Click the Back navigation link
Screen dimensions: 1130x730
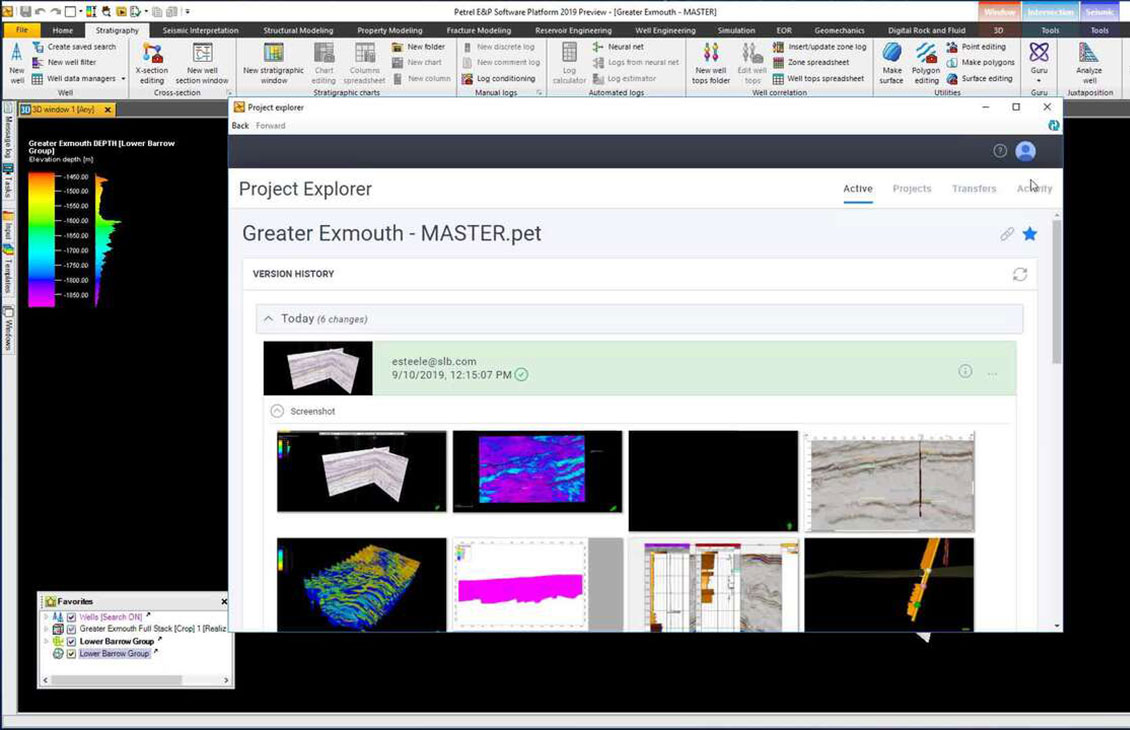pyautogui.click(x=240, y=126)
